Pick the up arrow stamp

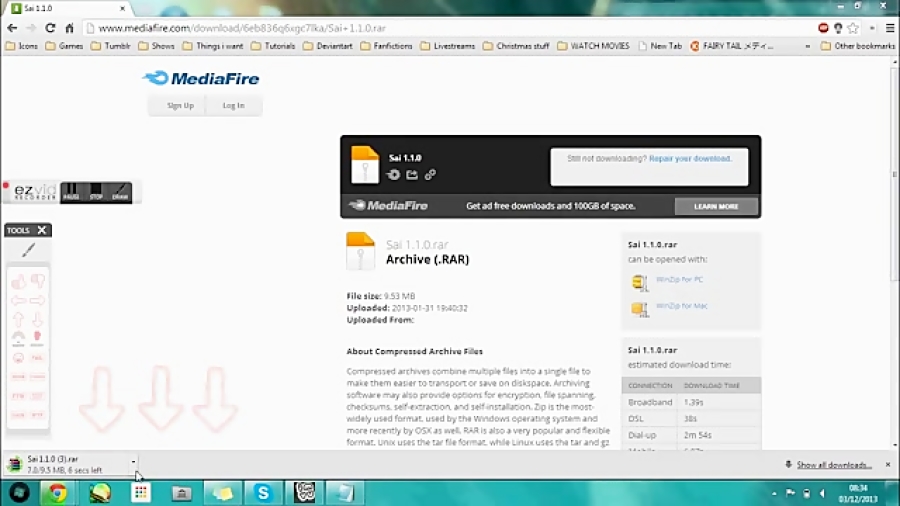point(18,319)
